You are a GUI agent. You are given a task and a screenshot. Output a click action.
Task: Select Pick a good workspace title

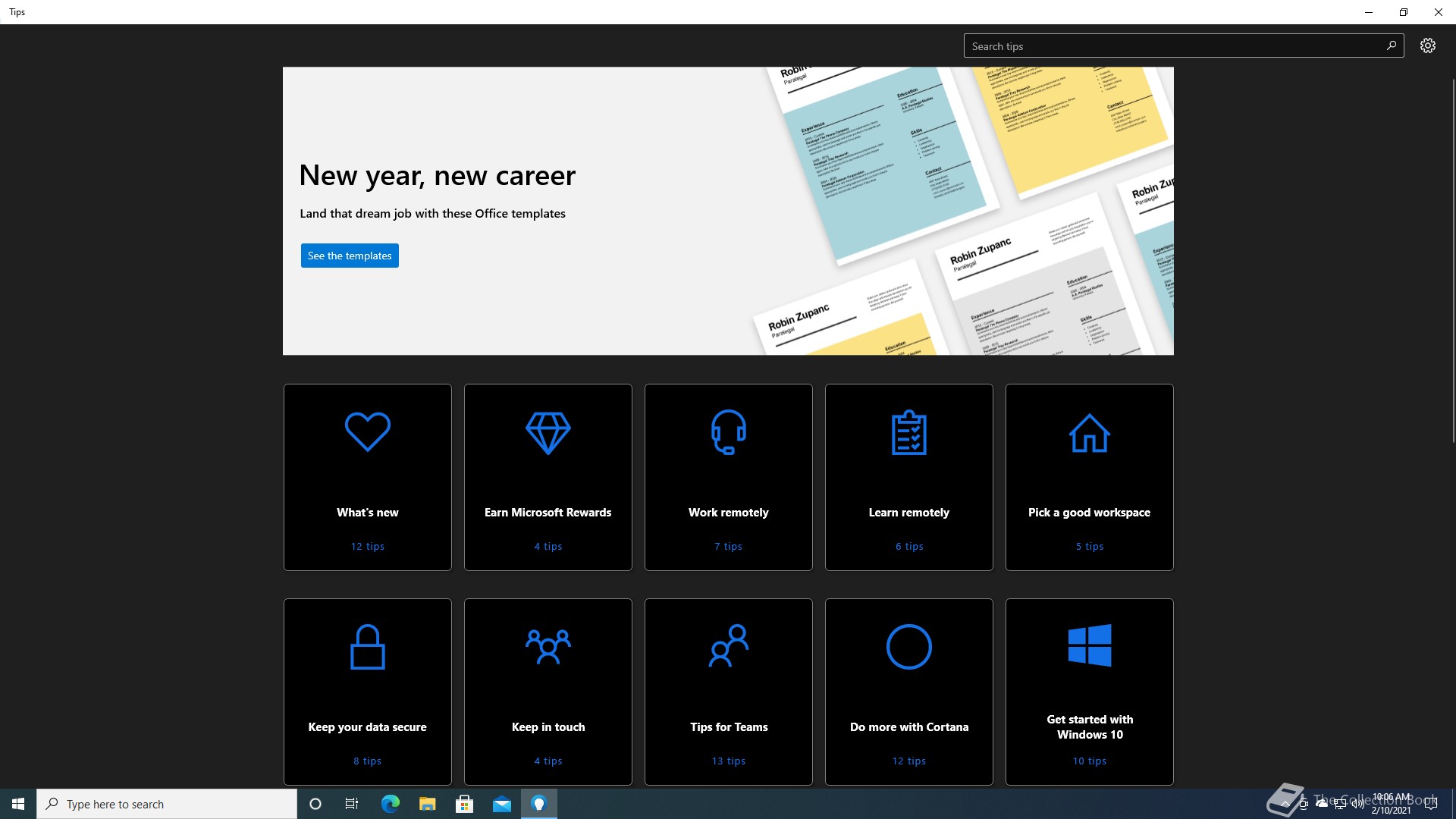coord(1090,513)
